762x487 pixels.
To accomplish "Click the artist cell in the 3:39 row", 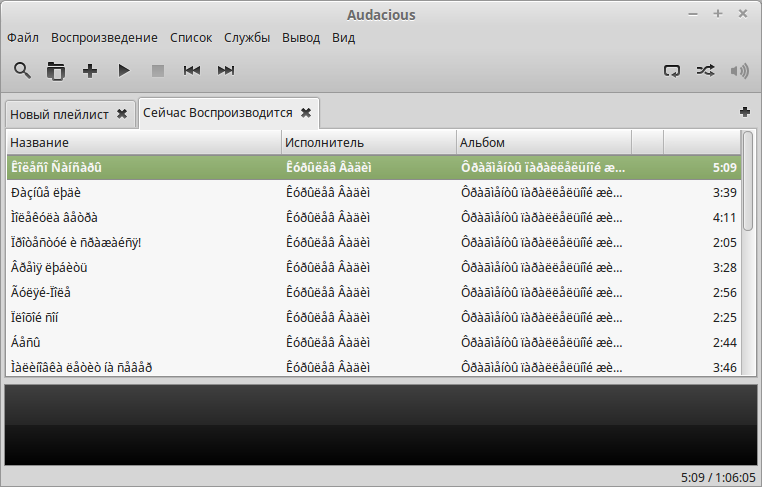I will pos(369,192).
